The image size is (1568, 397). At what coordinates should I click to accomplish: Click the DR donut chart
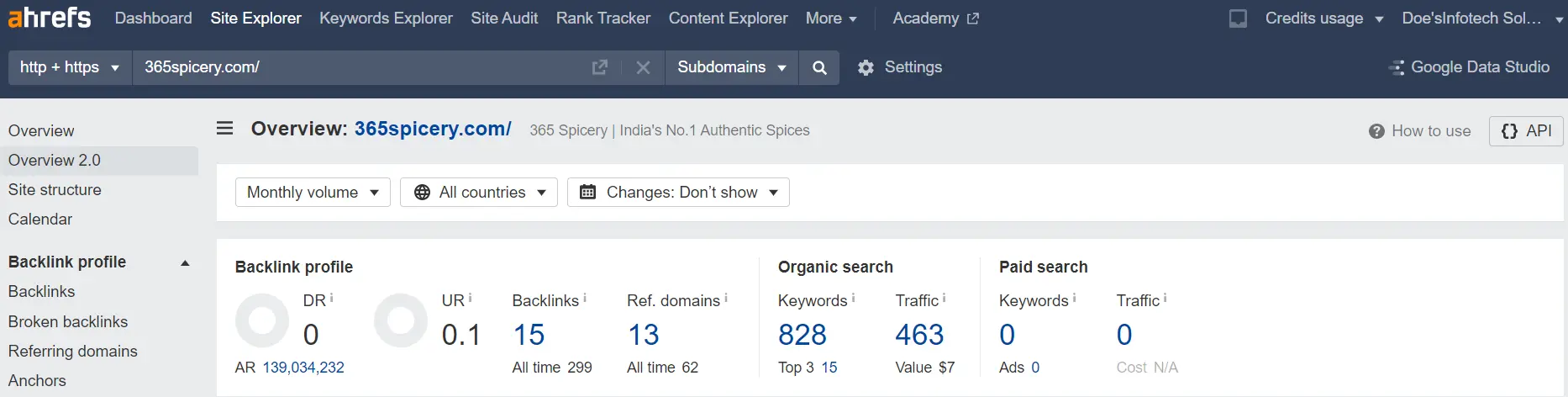coord(262,320)
